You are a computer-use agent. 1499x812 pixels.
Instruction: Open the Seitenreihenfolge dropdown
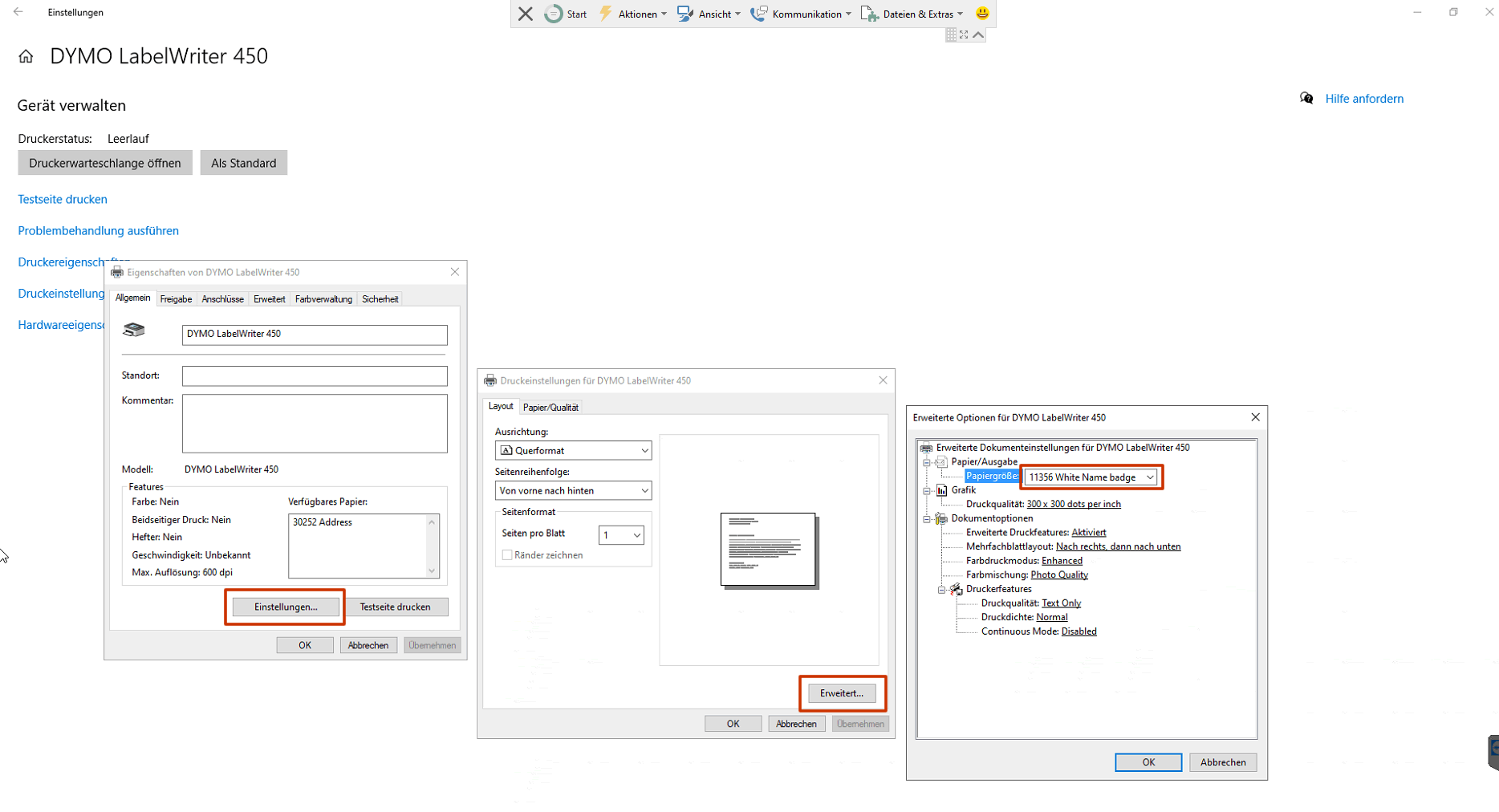(573, 490)
